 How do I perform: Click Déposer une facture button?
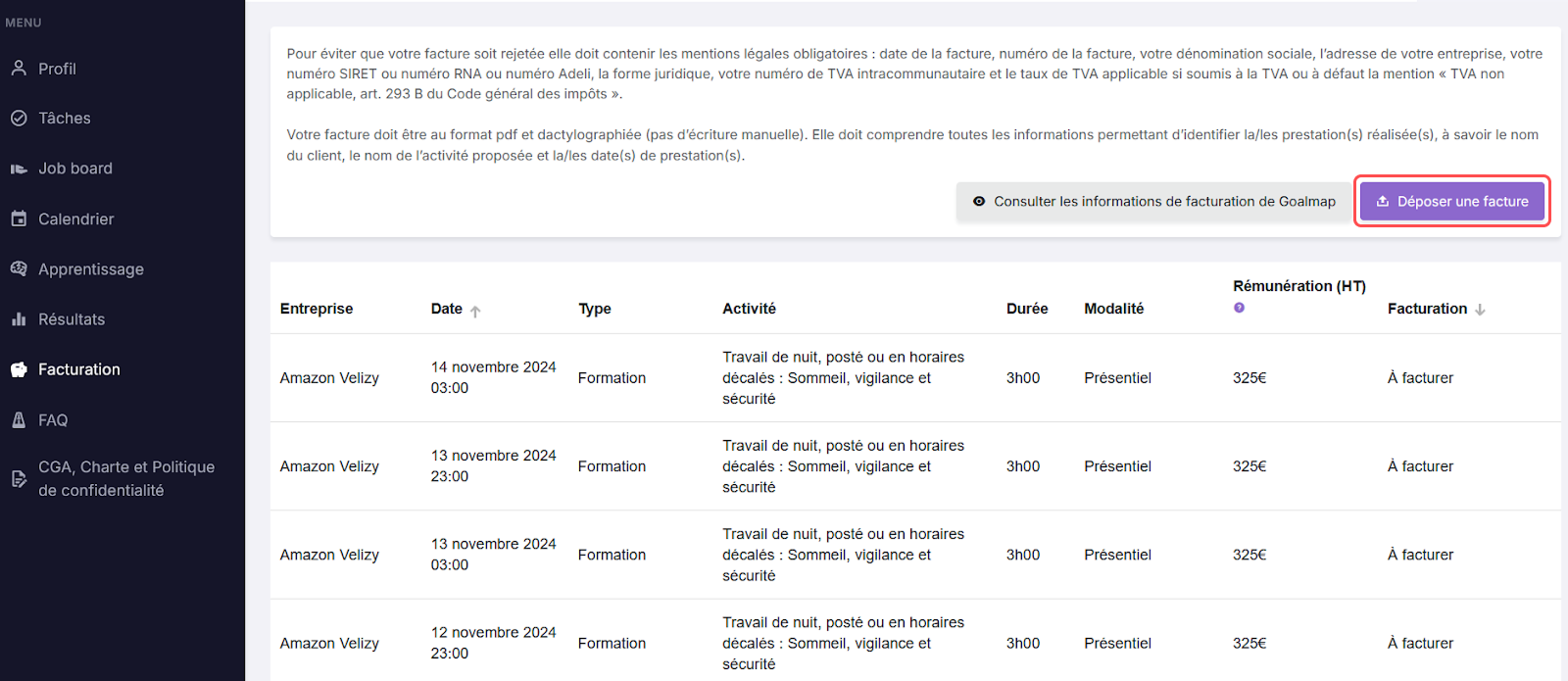1451,202
